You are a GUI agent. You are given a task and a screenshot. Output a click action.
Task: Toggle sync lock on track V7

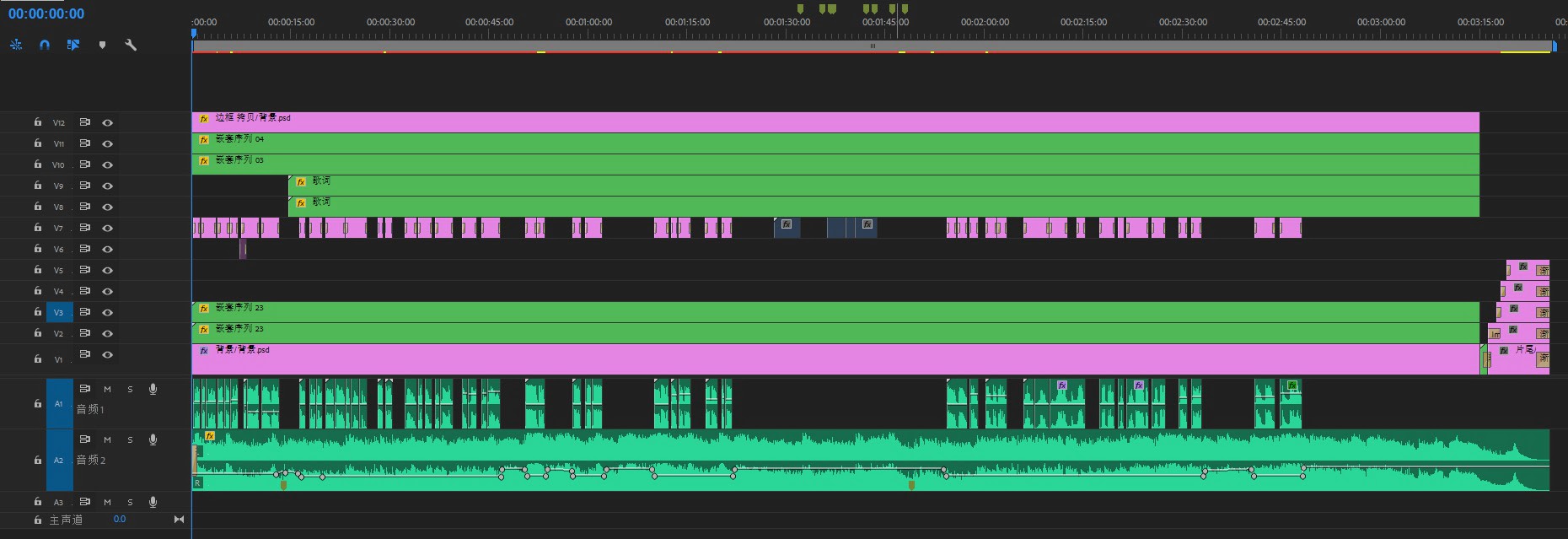[85, 228]
